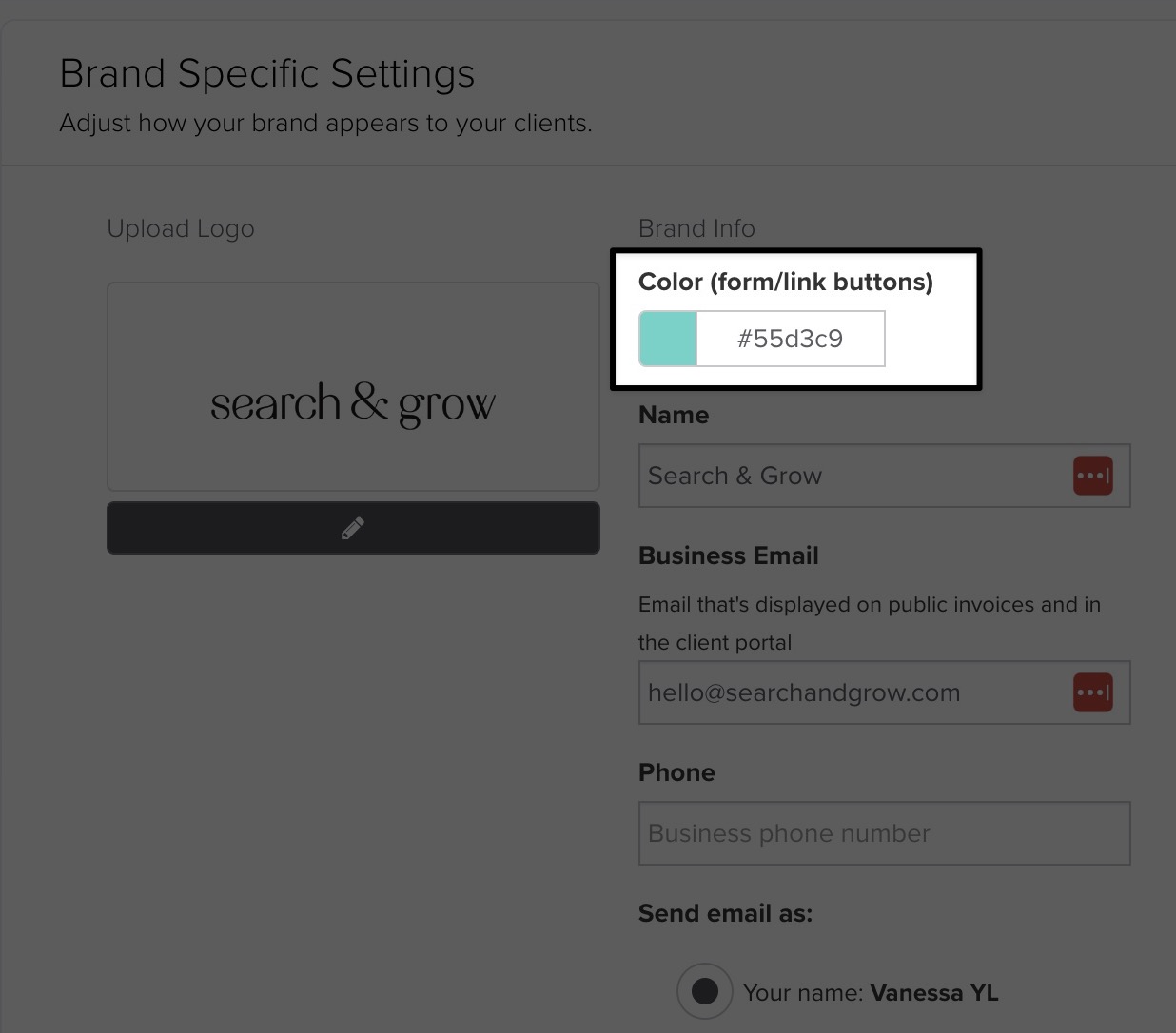
Task: Click the "Color (form/link buttons)" label
Action: pos(786,282)
